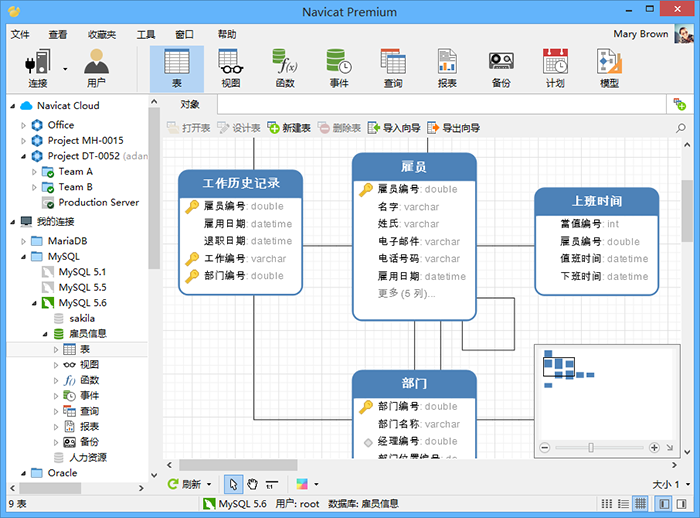Open the 视图 views toolbar button
This screenshot has height=518, width=700.
[231, 68]
